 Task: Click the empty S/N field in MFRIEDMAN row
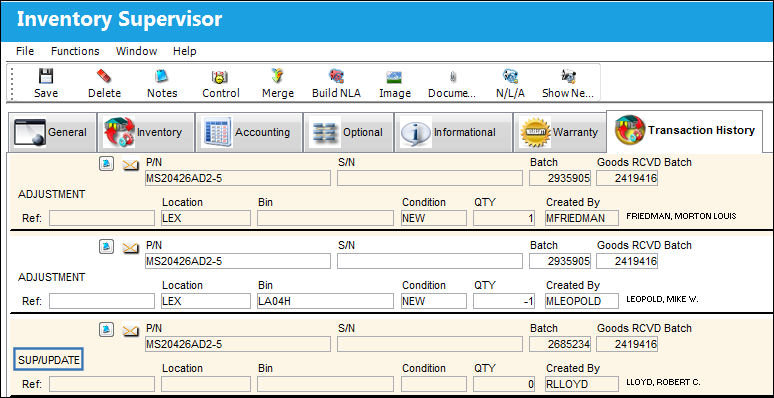429,178
